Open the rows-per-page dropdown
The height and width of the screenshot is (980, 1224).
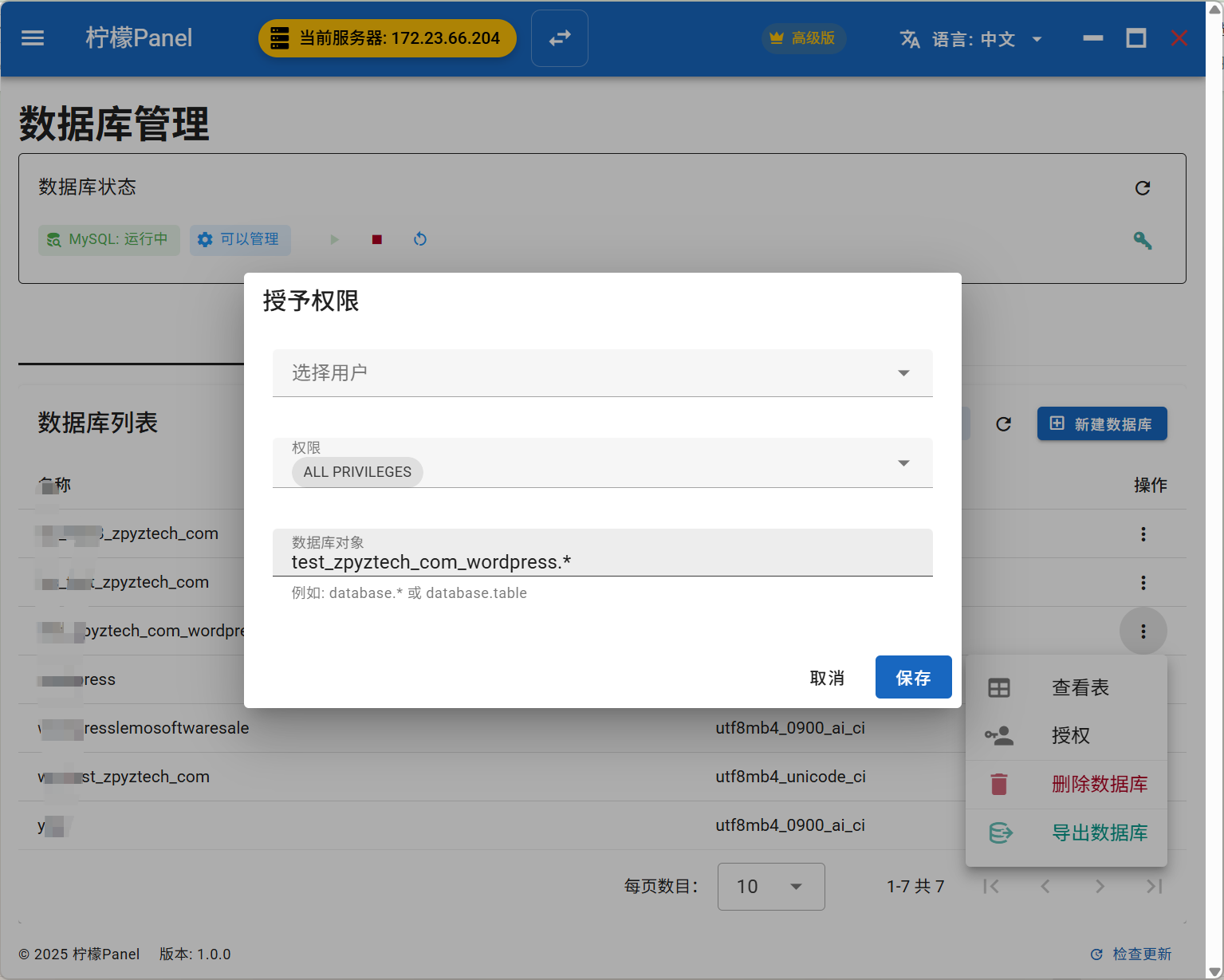(x=770, y=887)
